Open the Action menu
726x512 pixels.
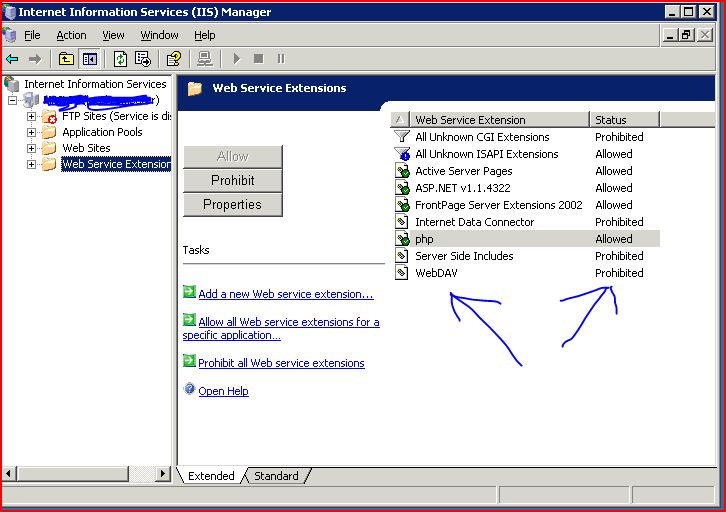coord(71,35)
